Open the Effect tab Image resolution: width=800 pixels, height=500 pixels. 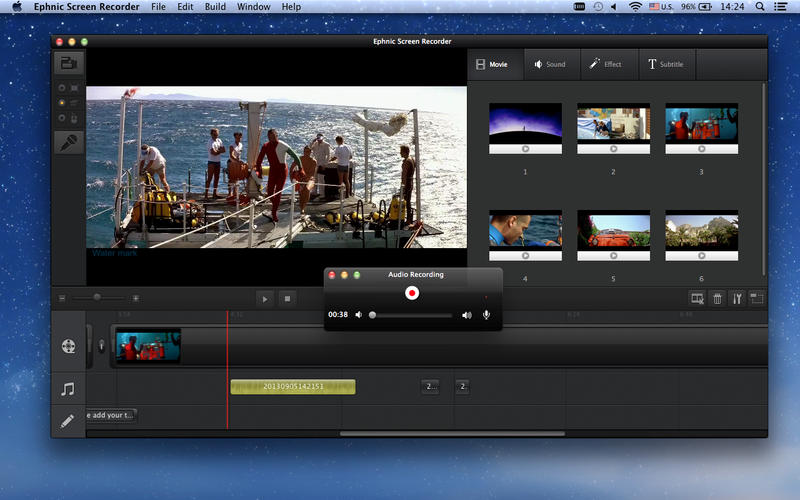[609, 64]
